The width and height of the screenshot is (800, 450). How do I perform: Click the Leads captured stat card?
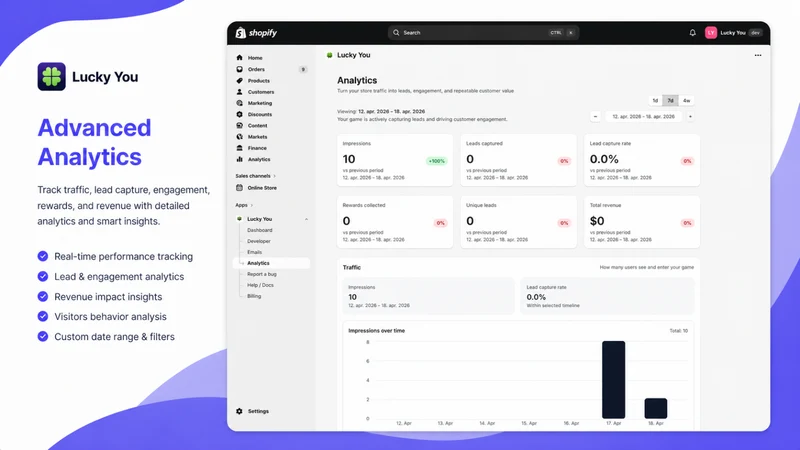pos(518,160)
